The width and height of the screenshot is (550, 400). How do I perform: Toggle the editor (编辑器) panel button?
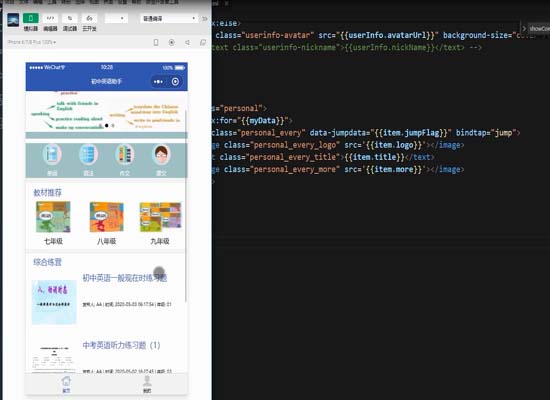pos(50,18)
